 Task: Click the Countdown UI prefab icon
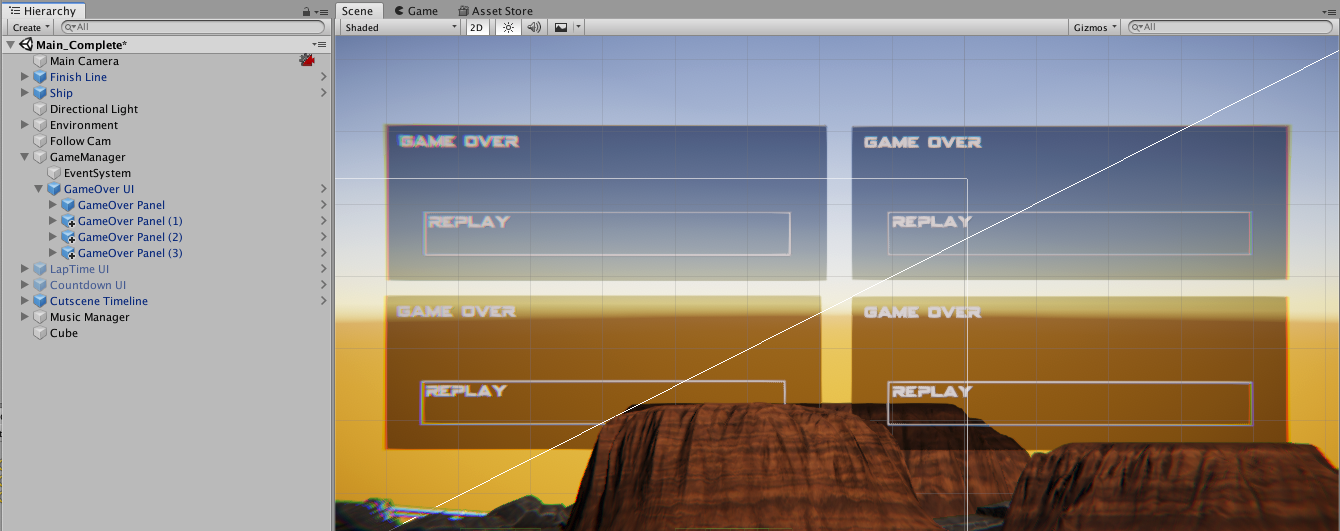pyautogui.click(x=40, y=285)
